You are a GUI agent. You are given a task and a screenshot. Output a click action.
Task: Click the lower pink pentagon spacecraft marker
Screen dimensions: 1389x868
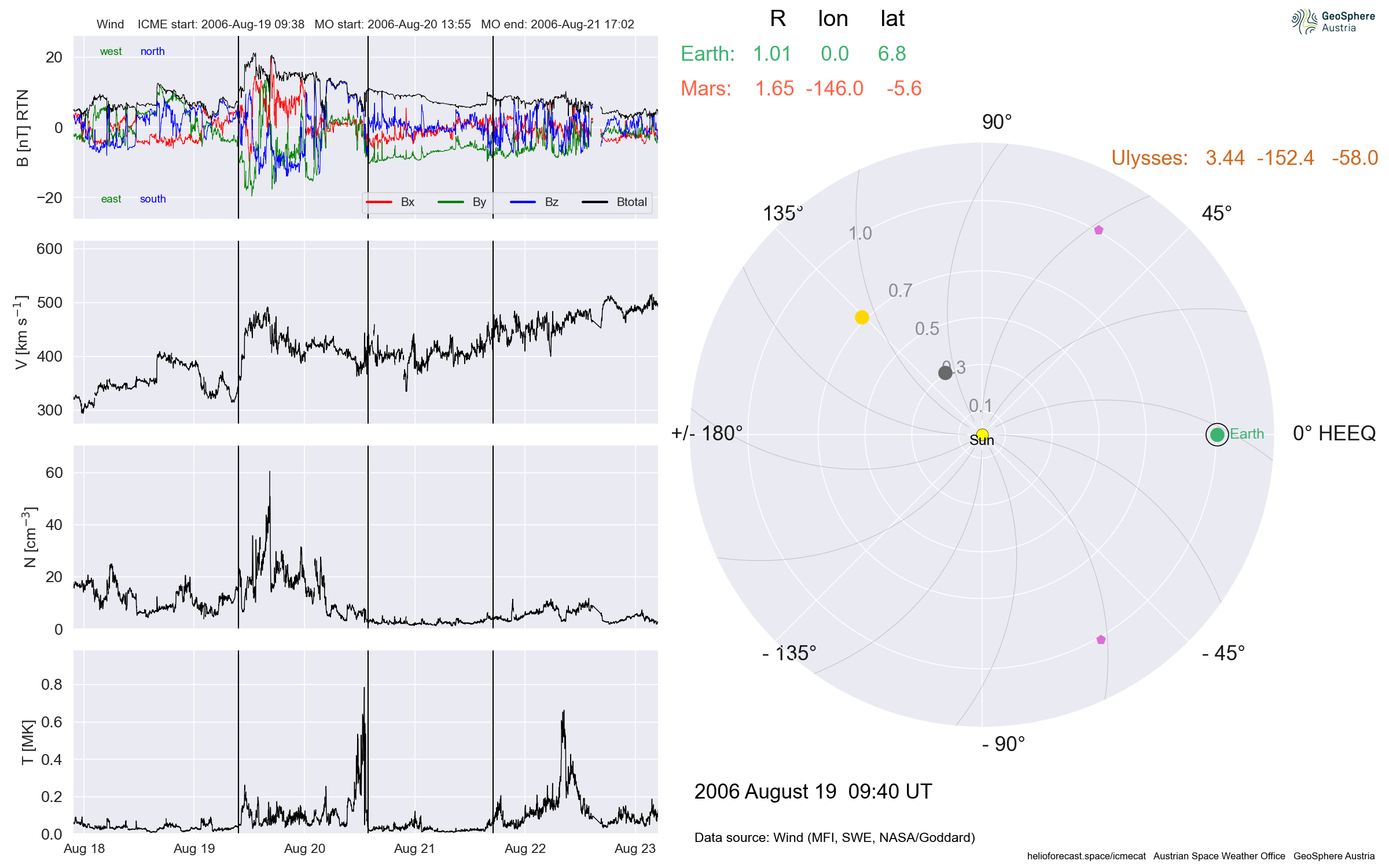pyautogui.click(x=1101, y=639)
